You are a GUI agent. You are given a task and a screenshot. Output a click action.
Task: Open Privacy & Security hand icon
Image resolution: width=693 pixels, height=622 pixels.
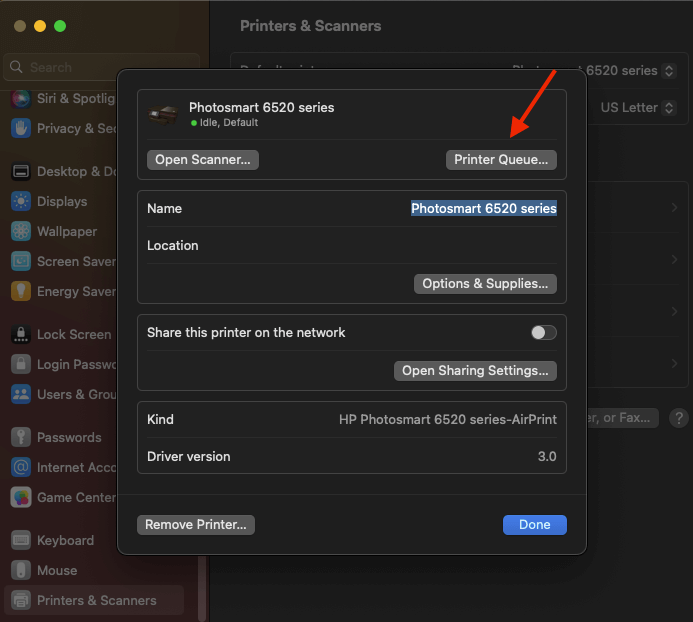21,128
